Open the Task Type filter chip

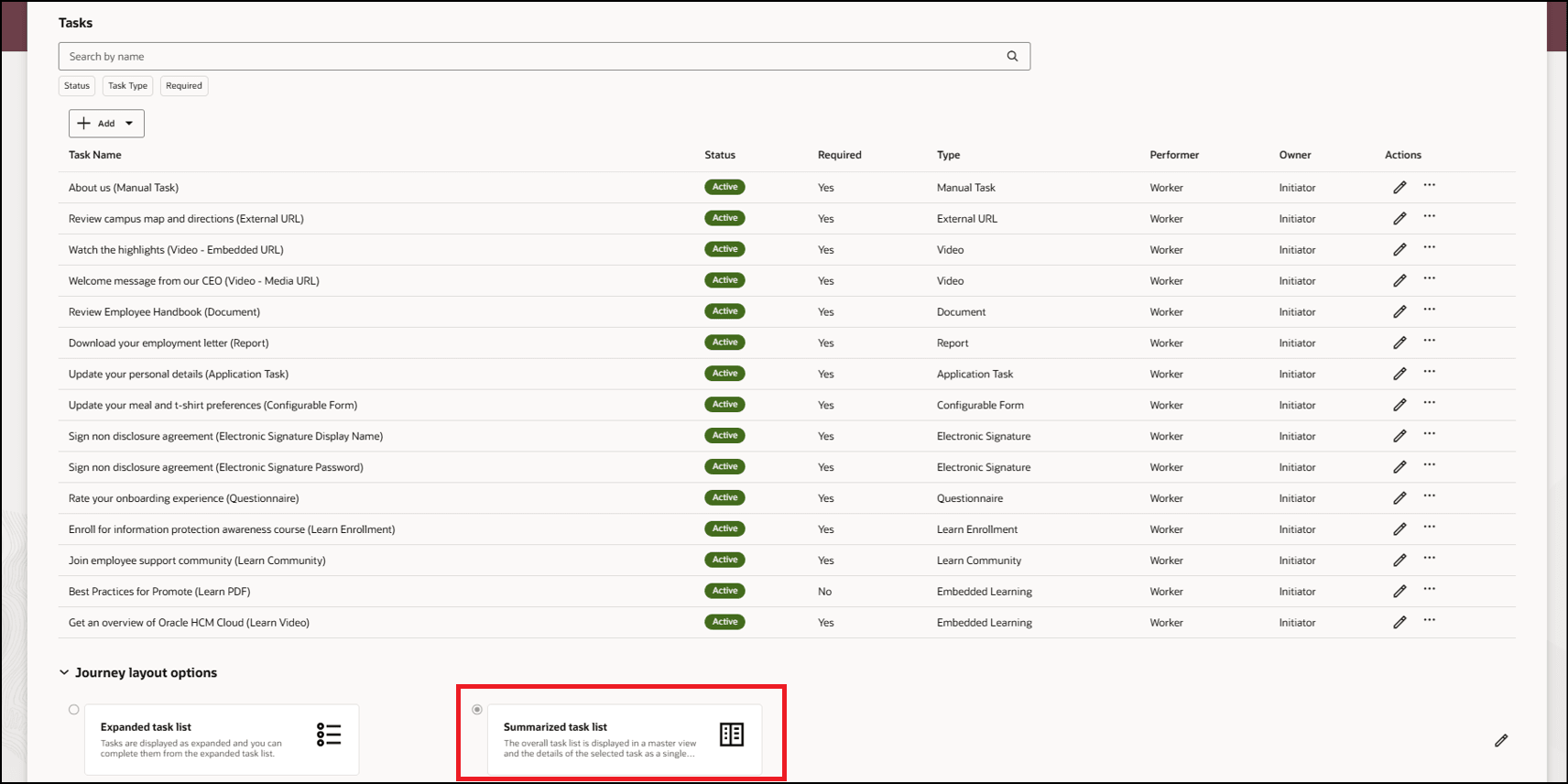coord(127,86)
